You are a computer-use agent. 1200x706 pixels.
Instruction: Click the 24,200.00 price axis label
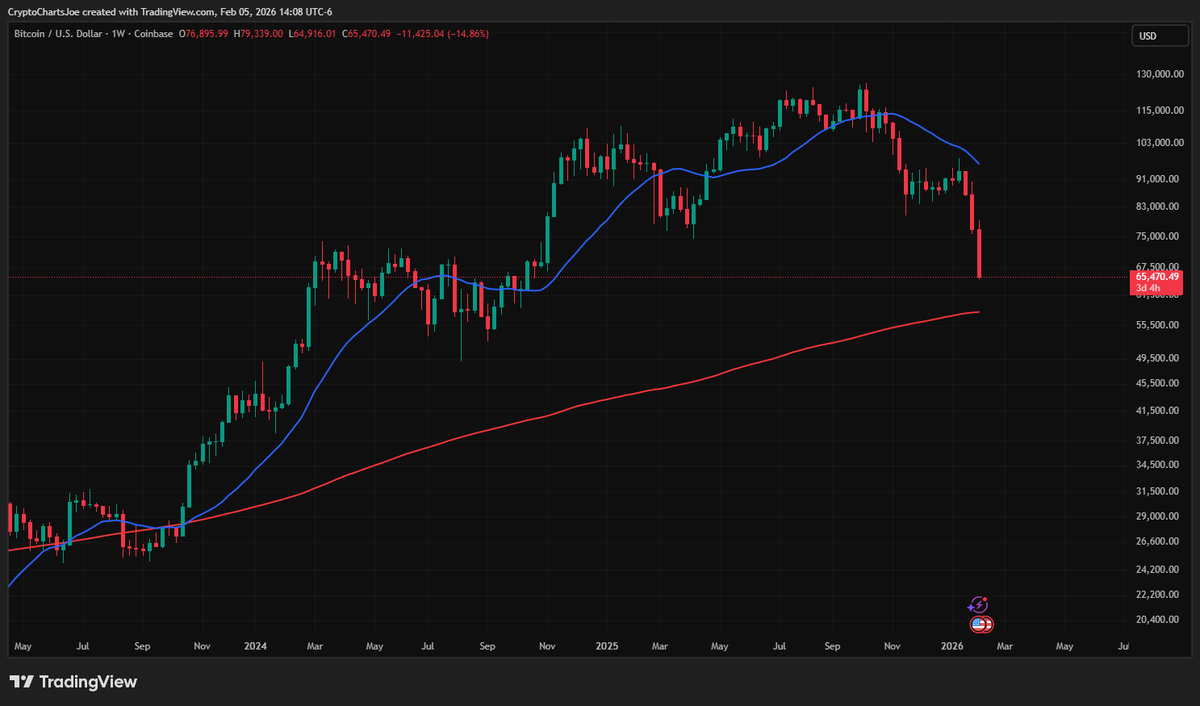[x=1160, y=570]
